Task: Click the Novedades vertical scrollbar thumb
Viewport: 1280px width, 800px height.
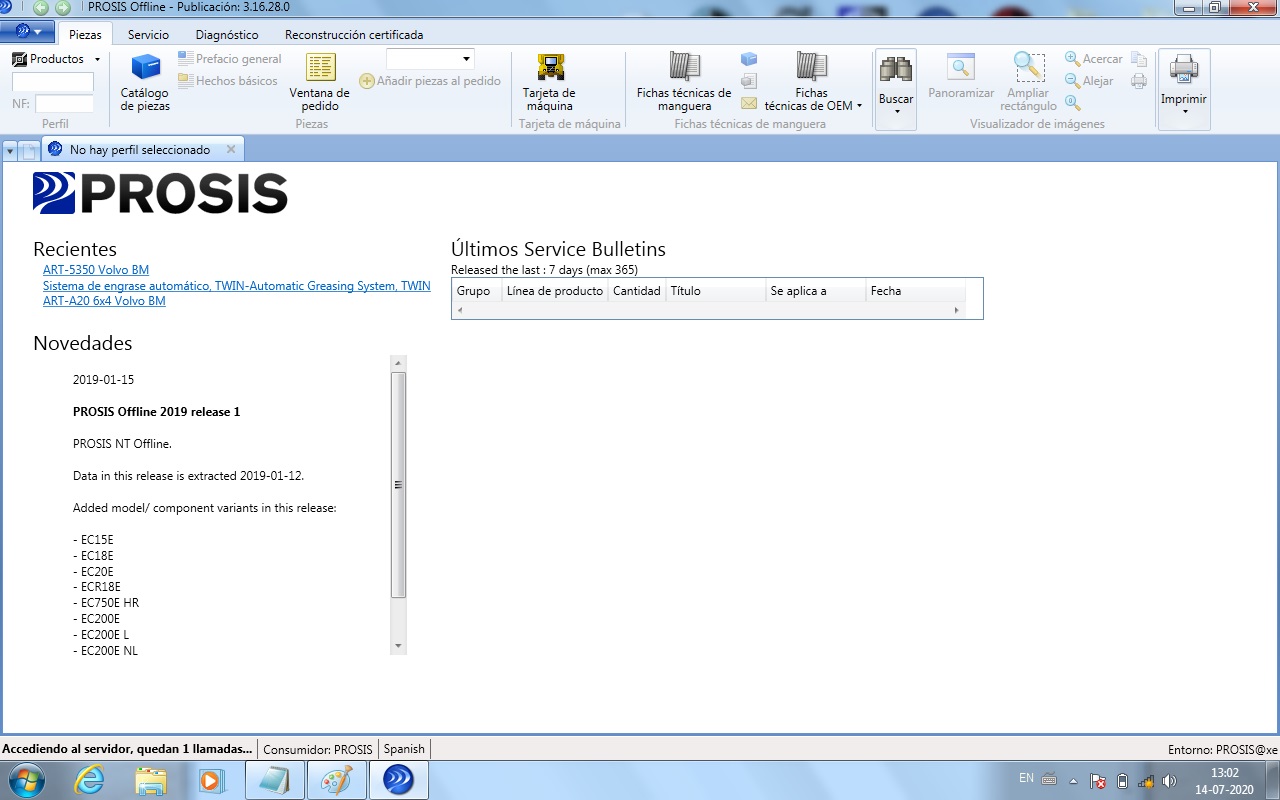Action: [x=398, y=485]
